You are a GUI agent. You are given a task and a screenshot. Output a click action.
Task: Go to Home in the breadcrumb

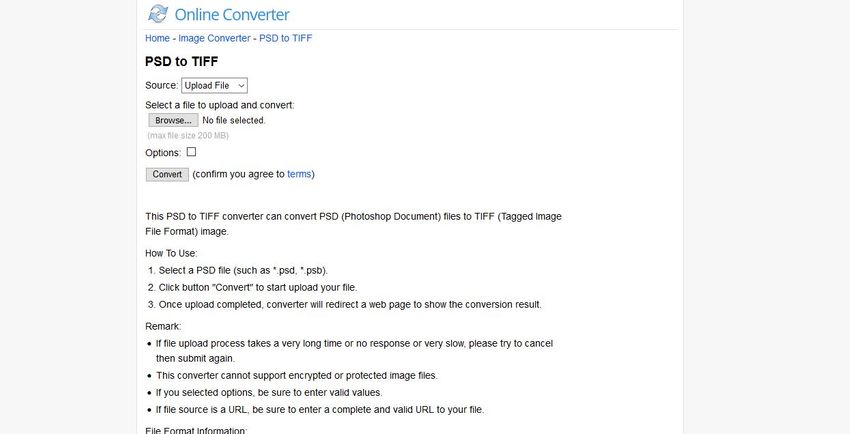pos(157,38)
